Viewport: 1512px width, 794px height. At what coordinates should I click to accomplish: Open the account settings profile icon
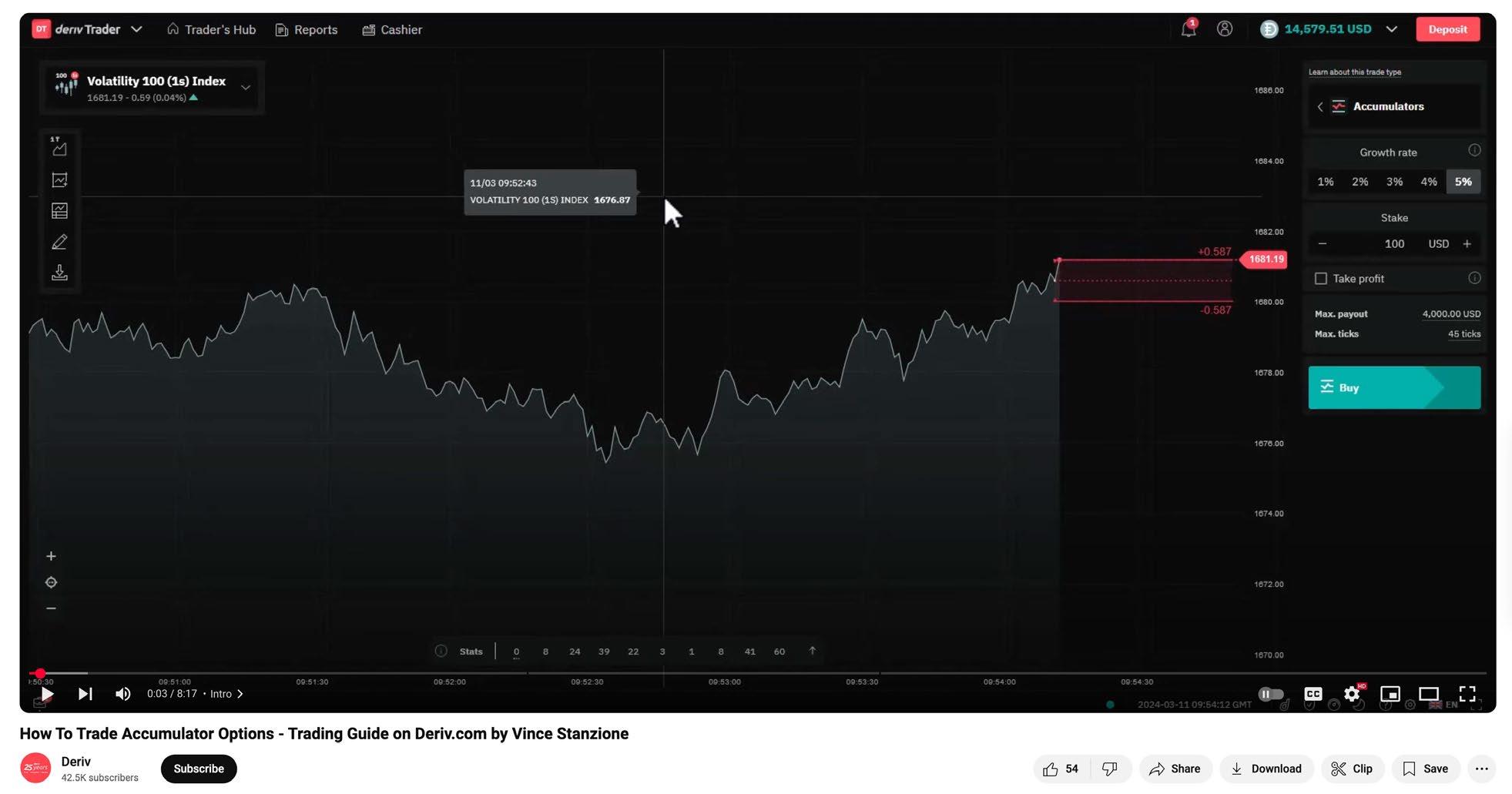click(1225, 28)
